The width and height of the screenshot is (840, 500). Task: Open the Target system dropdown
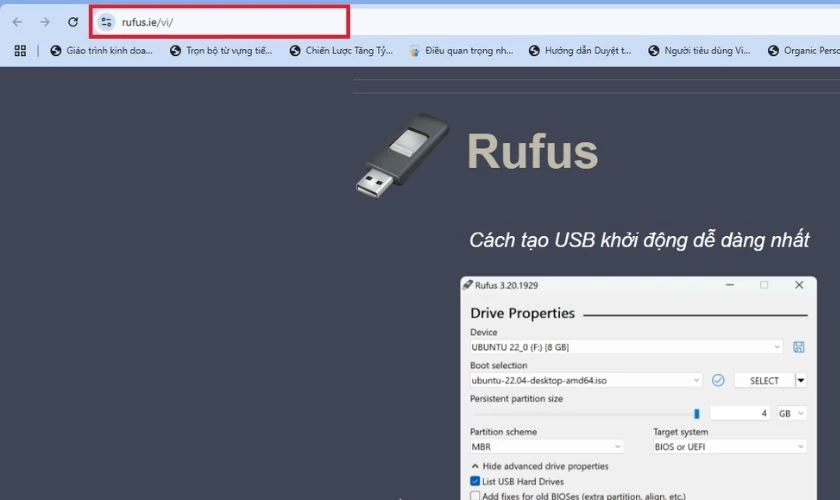[x=729, y=446]
